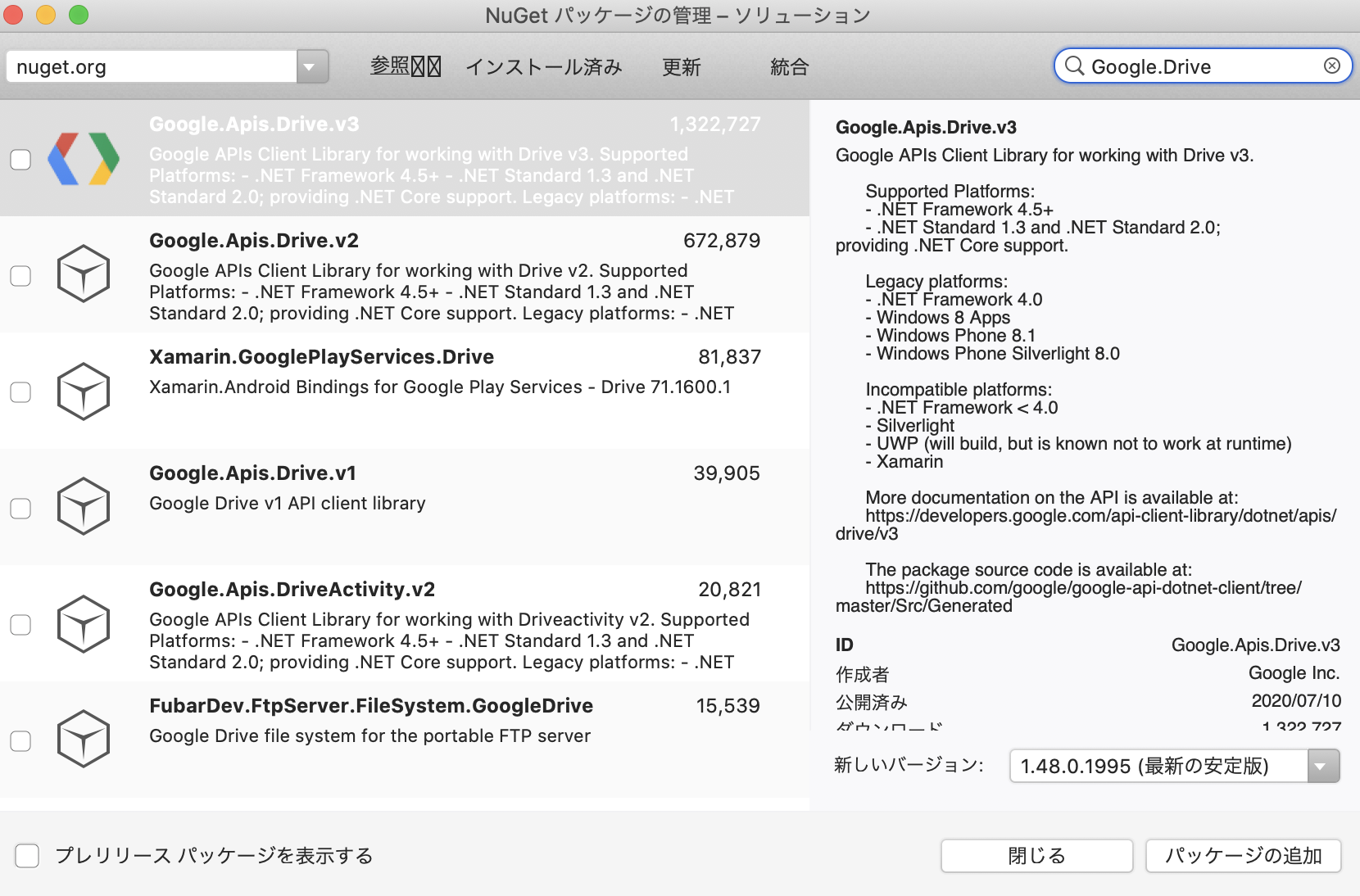1360x896 pixels.
Task: Click the details pane heading Google.Apis.Drive.v3
Action: [x=926, y=128]
